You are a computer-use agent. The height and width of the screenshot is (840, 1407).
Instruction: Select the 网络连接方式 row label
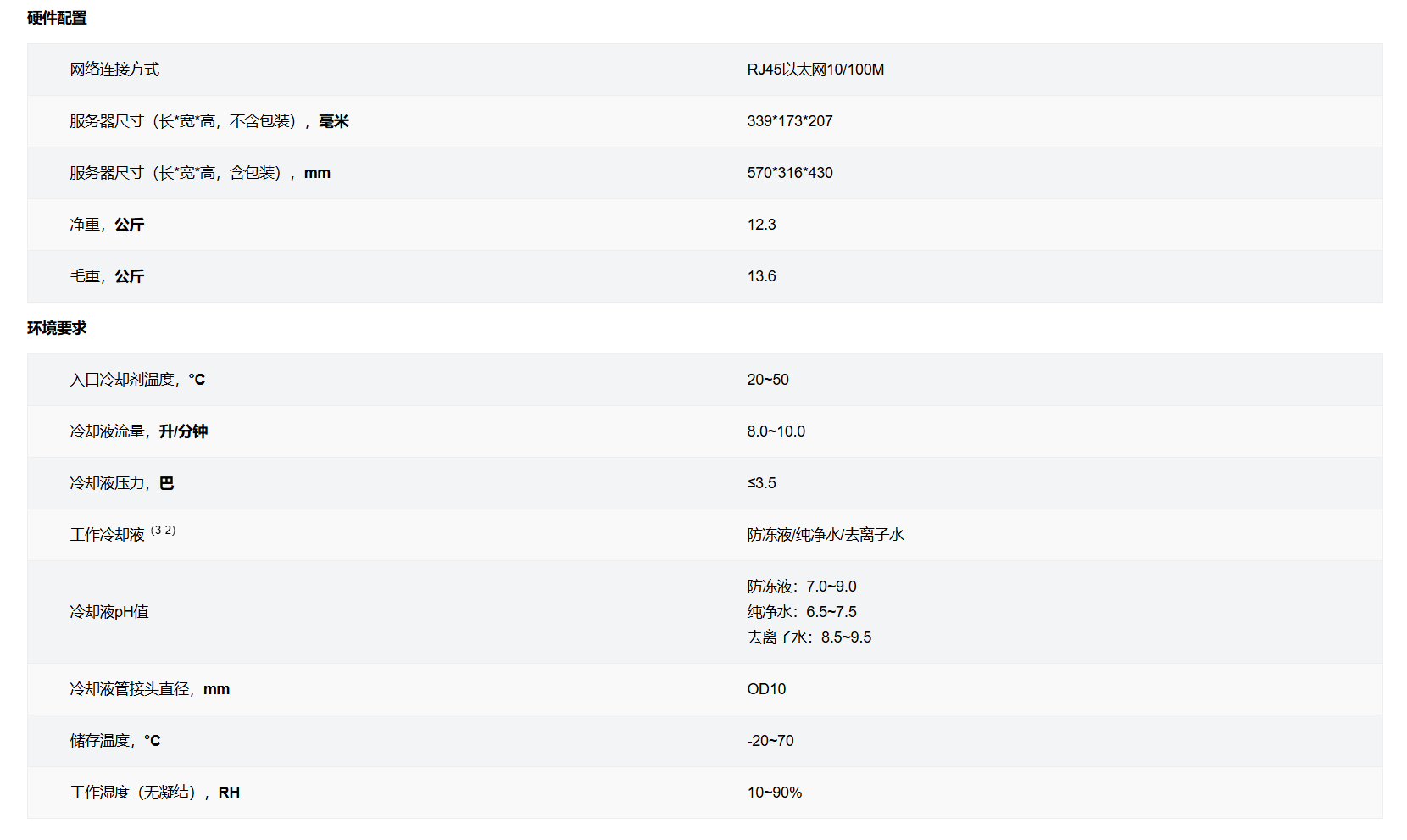(114, 70)
